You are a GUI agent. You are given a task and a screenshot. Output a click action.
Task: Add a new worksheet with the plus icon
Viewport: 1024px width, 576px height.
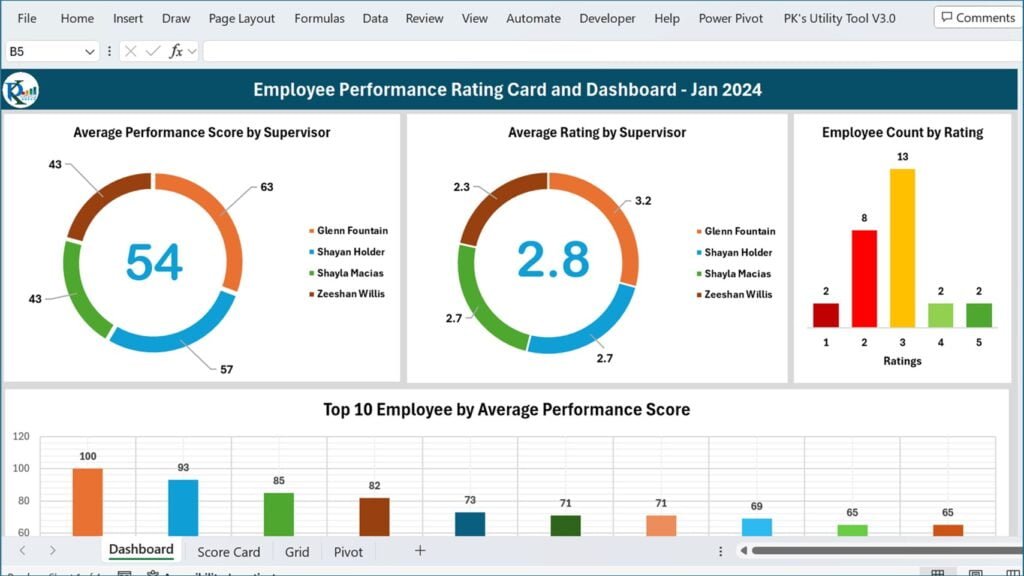point(419,551)
